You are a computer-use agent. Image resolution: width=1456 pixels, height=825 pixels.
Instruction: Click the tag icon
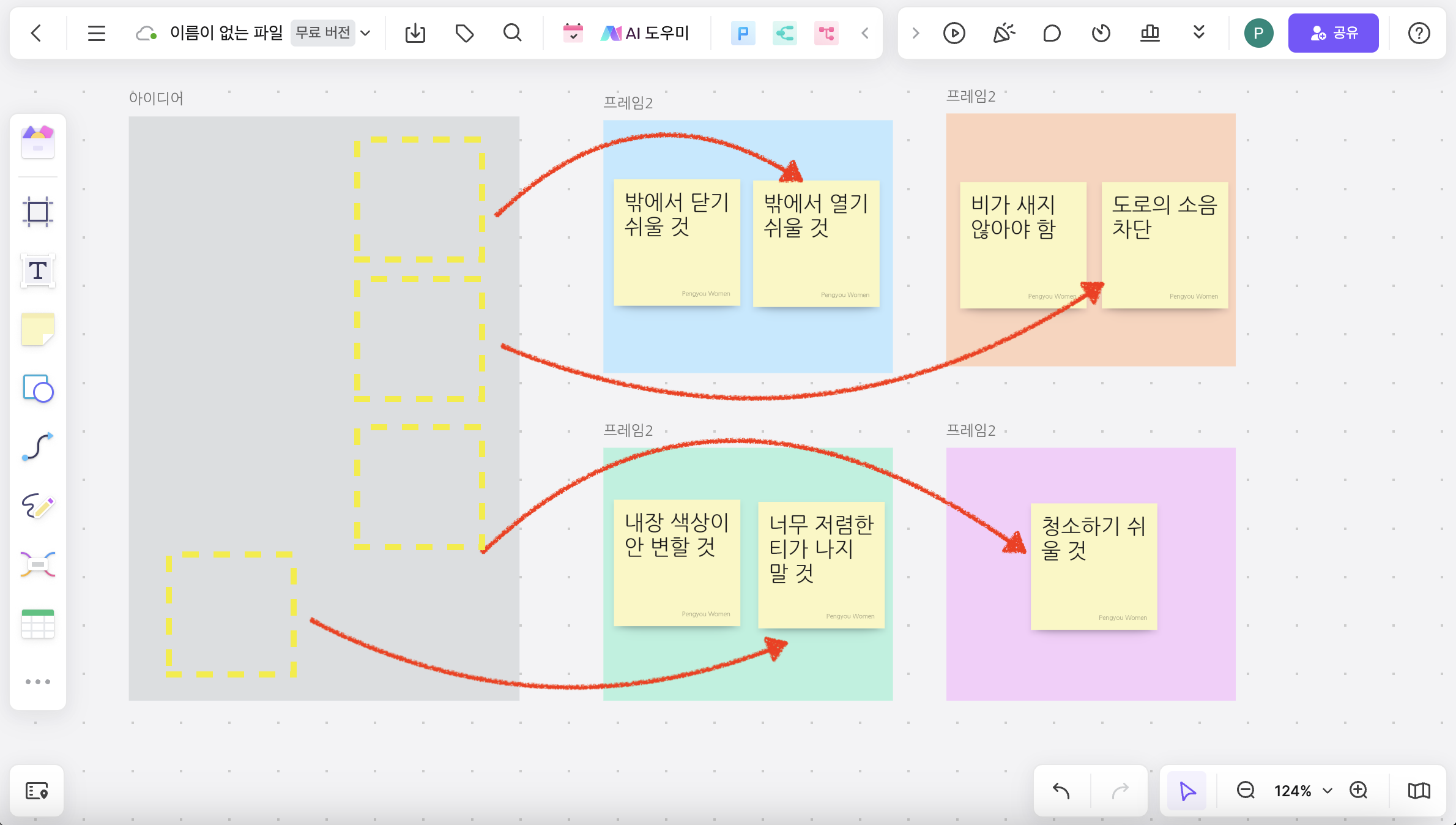pos(464,33)
